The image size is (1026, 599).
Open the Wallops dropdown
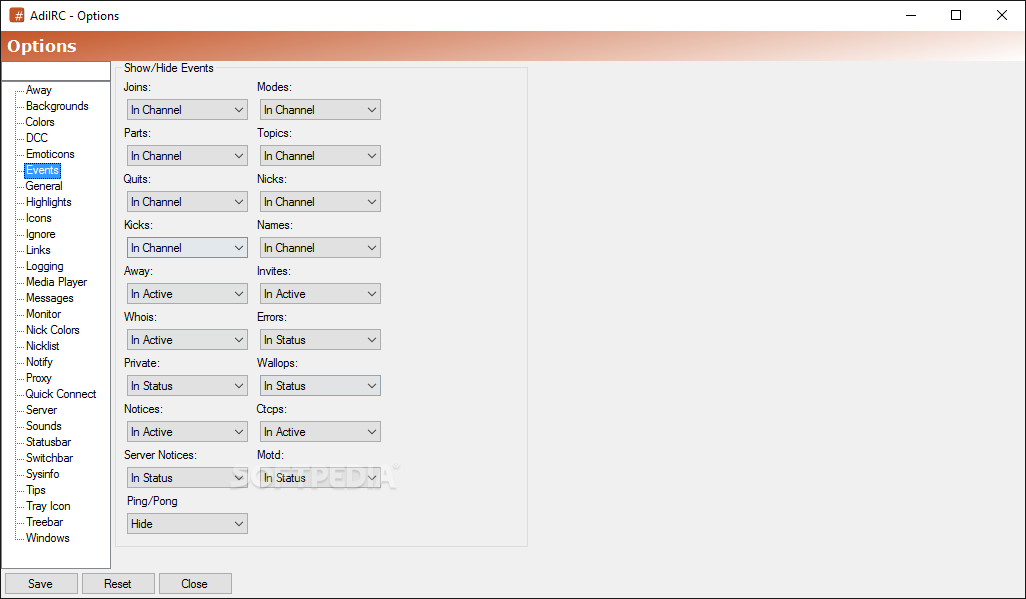click(320, 386)
